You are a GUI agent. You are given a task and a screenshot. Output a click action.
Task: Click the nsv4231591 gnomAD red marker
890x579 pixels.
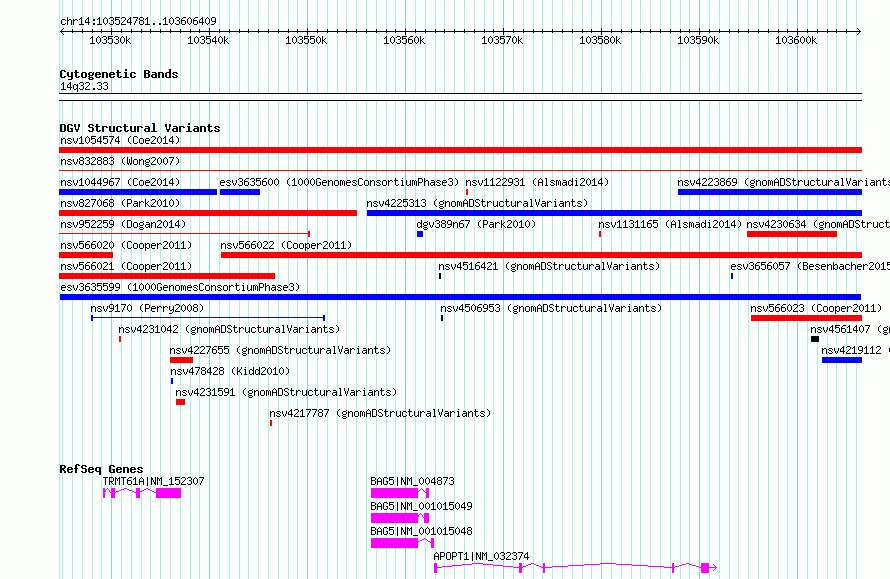click(180, 402)
